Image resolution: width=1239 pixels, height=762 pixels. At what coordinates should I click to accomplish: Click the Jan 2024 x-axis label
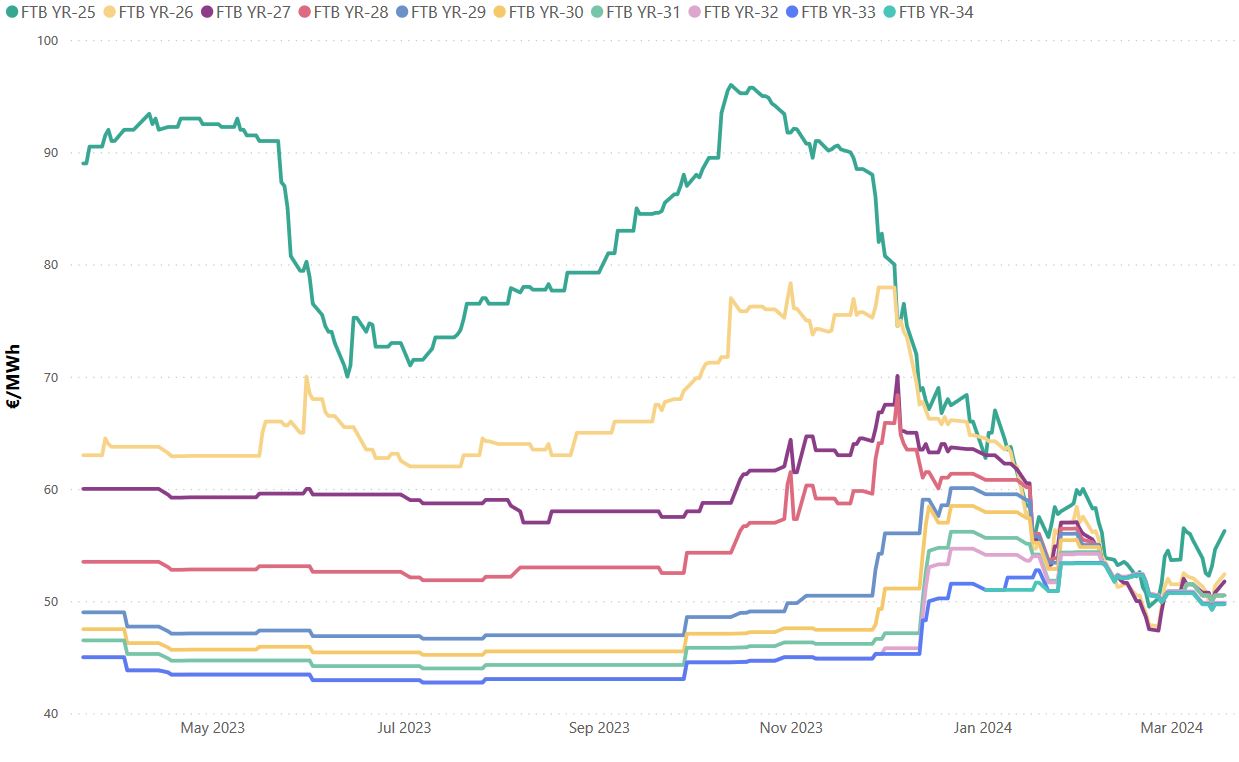coord(982,728)
